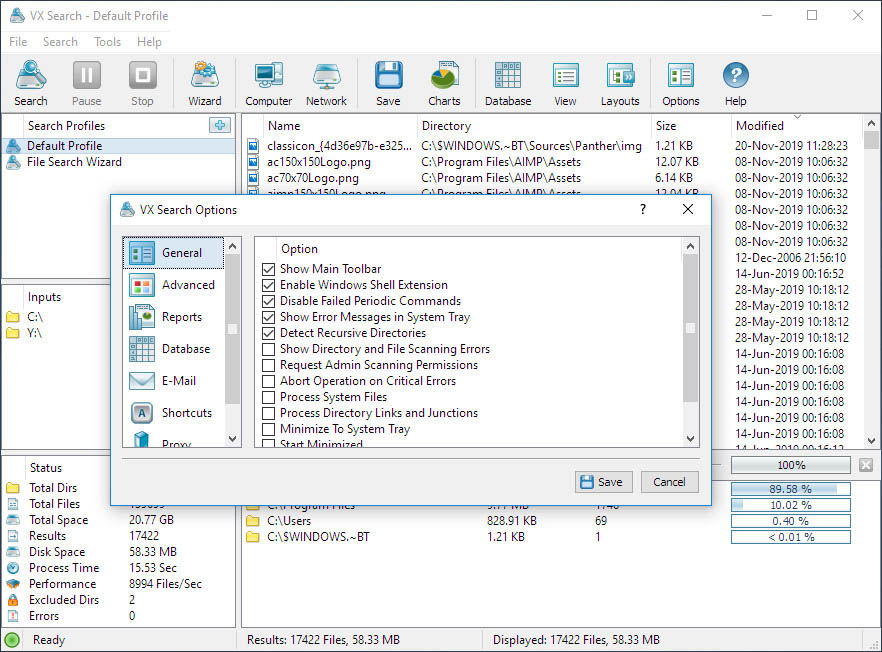Screen dimensions: 882x652
Task: Enable Request Admin Scanning Permissions
Action: (x=268, y=365)
